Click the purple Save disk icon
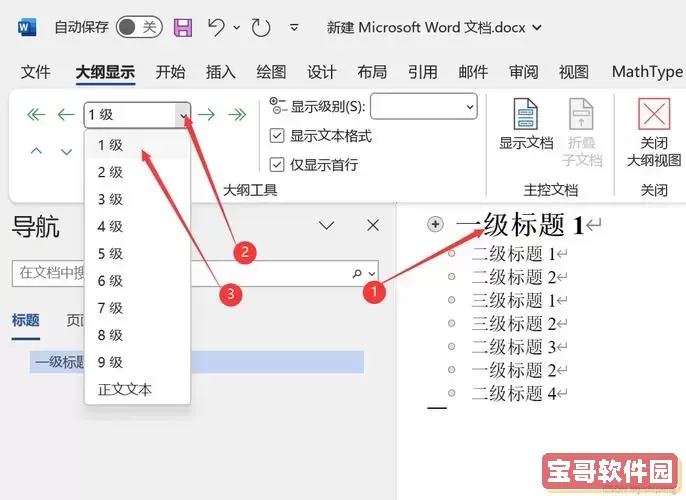The width and height of the screenshot is (686, 500). tap(183, 28)
